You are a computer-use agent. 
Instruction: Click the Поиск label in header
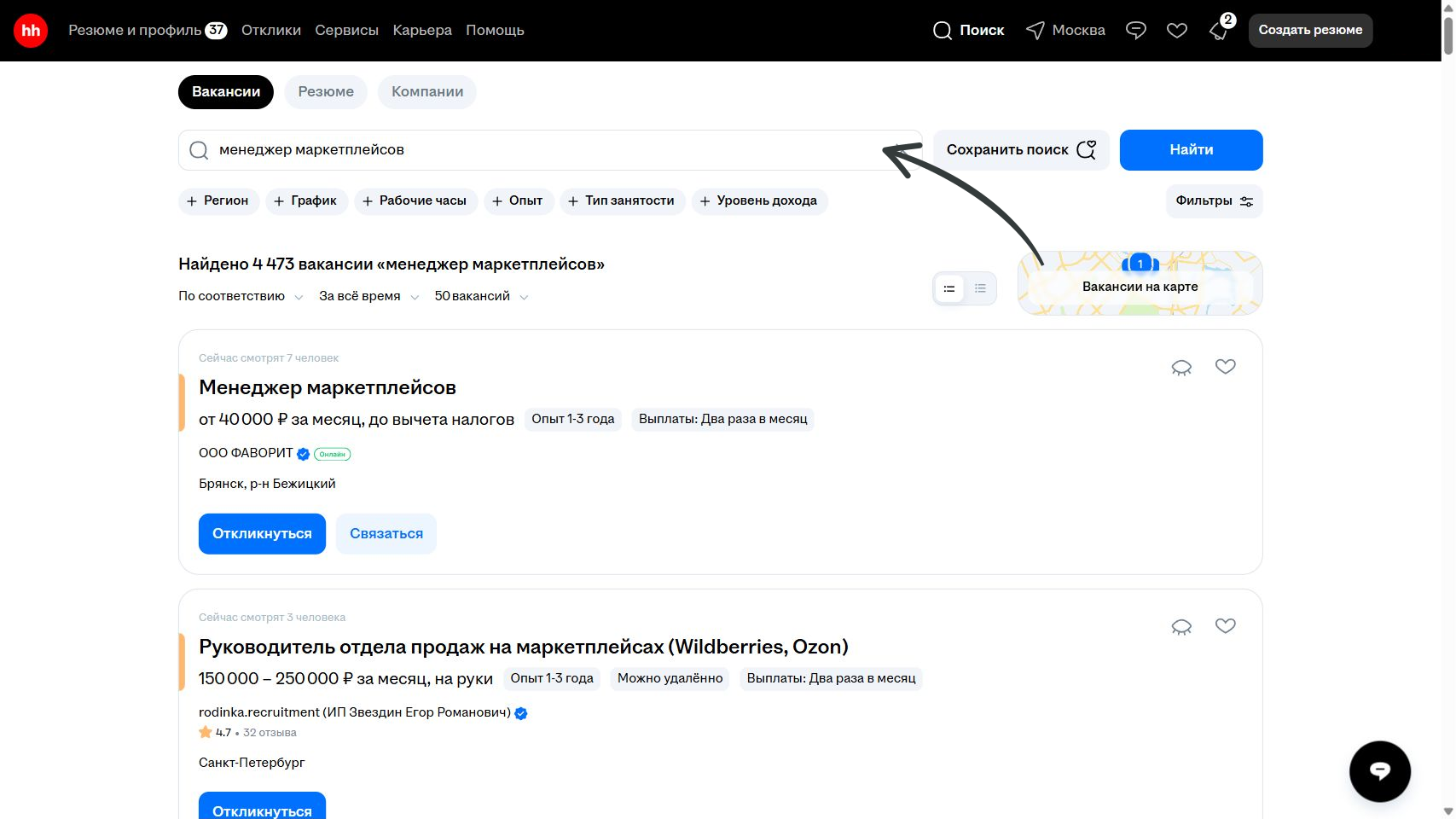pyautogui.click(x=982, y=31)
